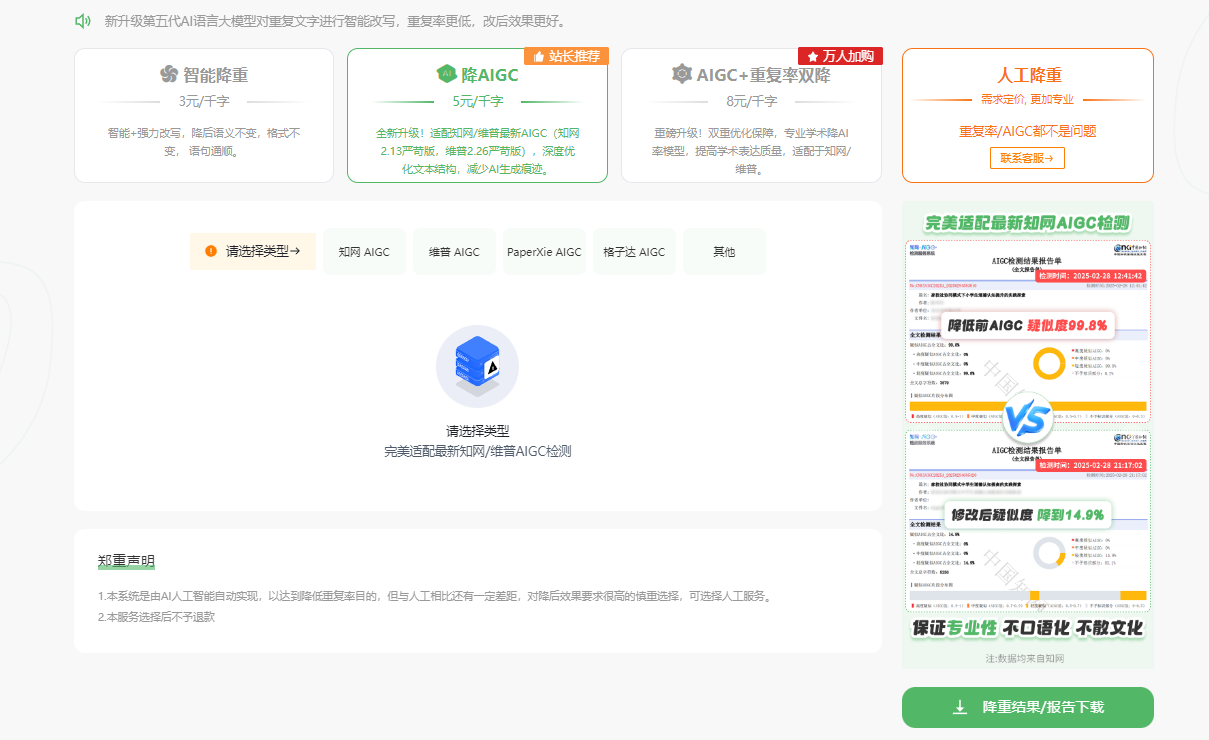Image resolution: width=1209 pixels, height=740 pixels.
Task: Click the blue server stack icon
Action: (x=477, y=366)
